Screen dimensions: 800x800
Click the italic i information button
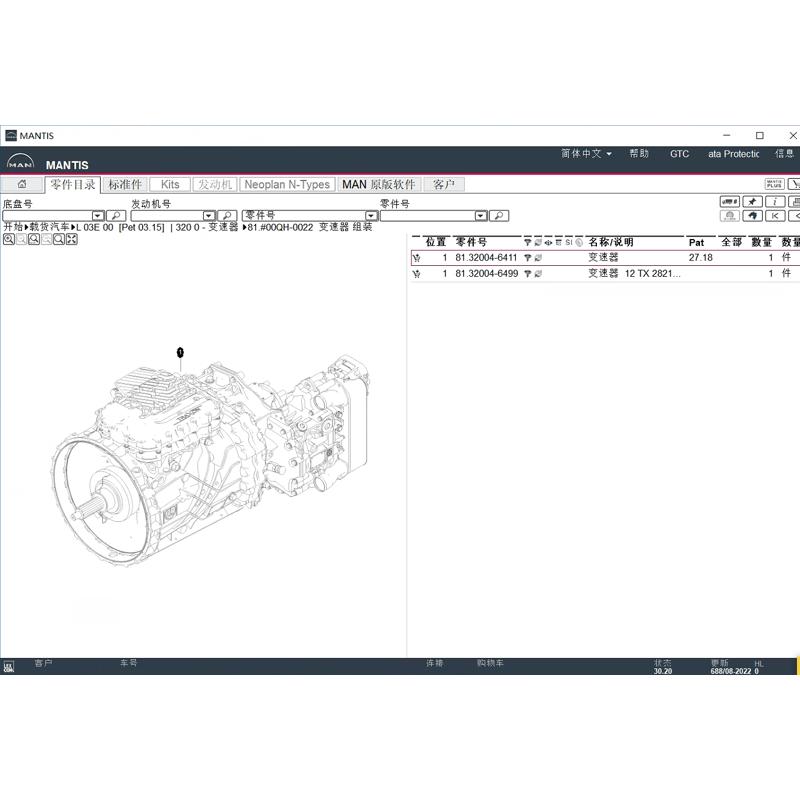point(775,202)
